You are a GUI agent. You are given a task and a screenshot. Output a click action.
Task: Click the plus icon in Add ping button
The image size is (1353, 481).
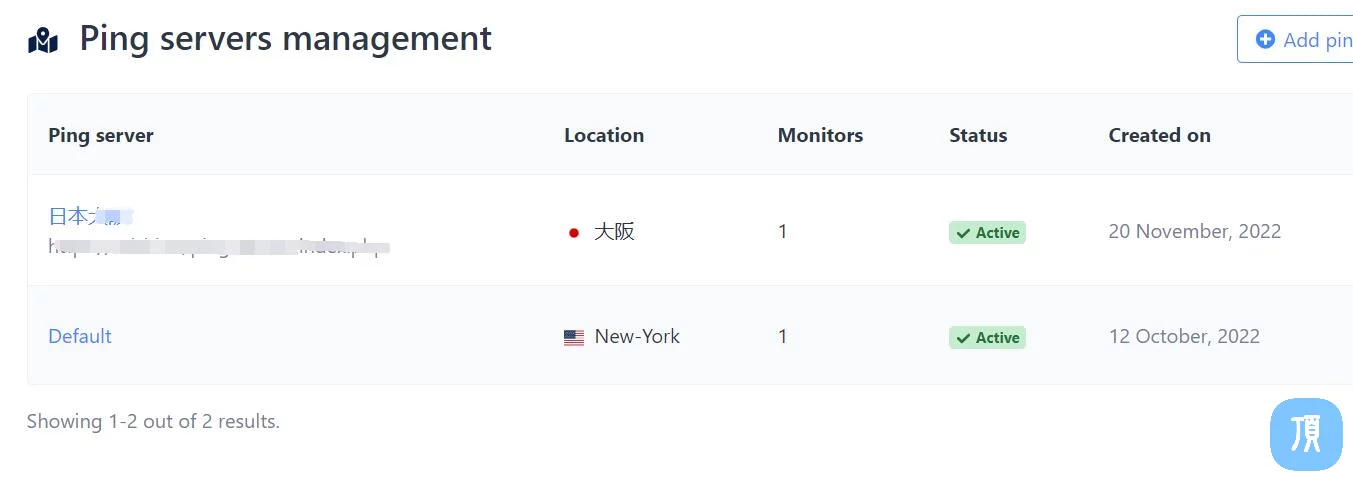pos(1265,39)
